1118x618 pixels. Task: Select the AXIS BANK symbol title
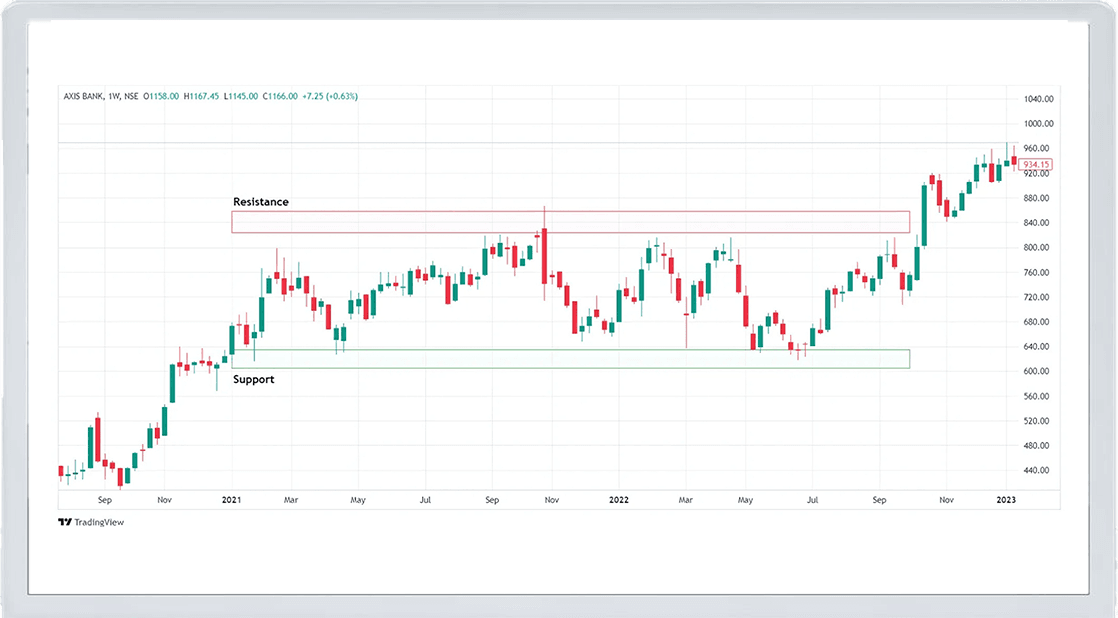click(x=83, y=96)
